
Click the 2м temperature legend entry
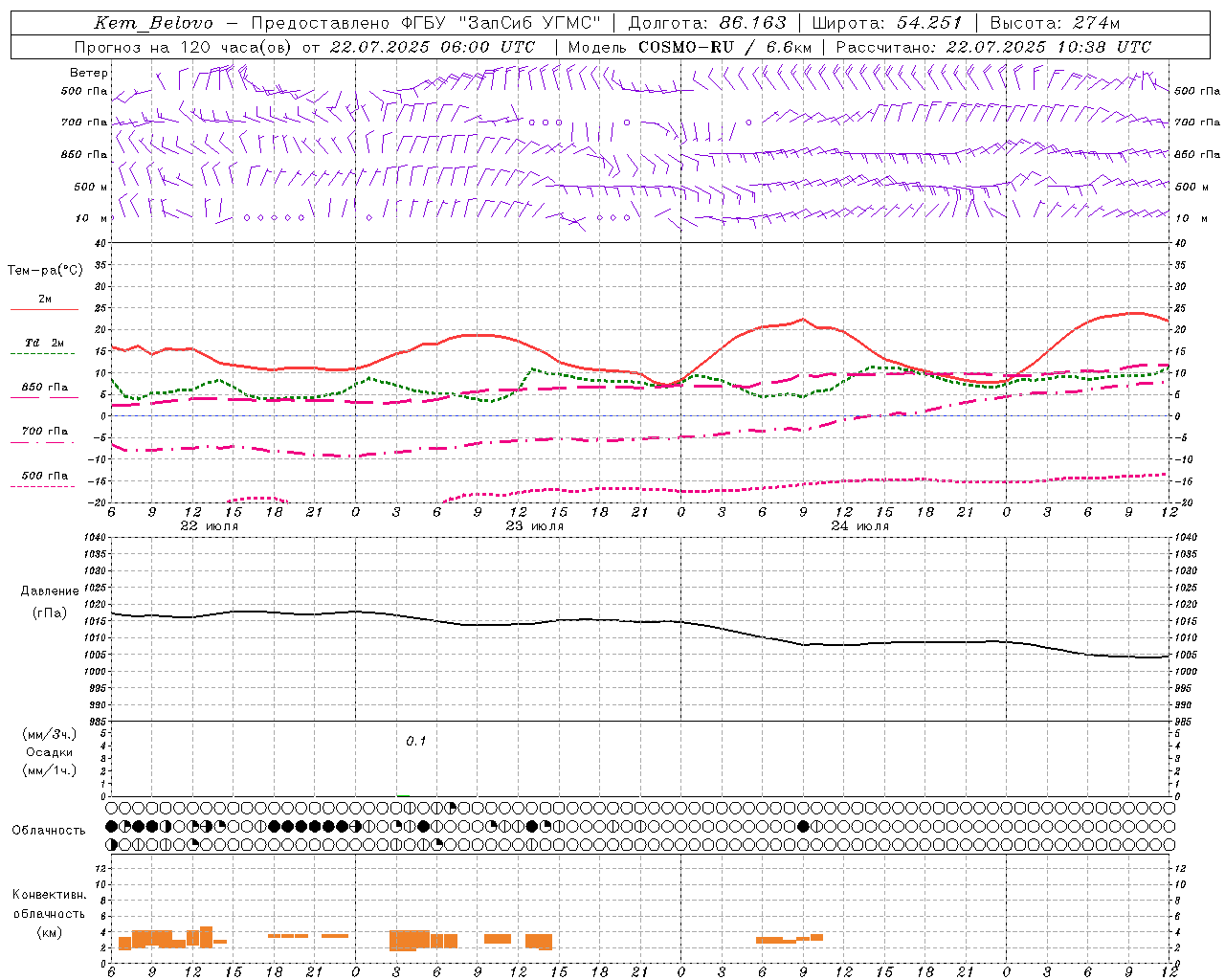click(45, 299)
